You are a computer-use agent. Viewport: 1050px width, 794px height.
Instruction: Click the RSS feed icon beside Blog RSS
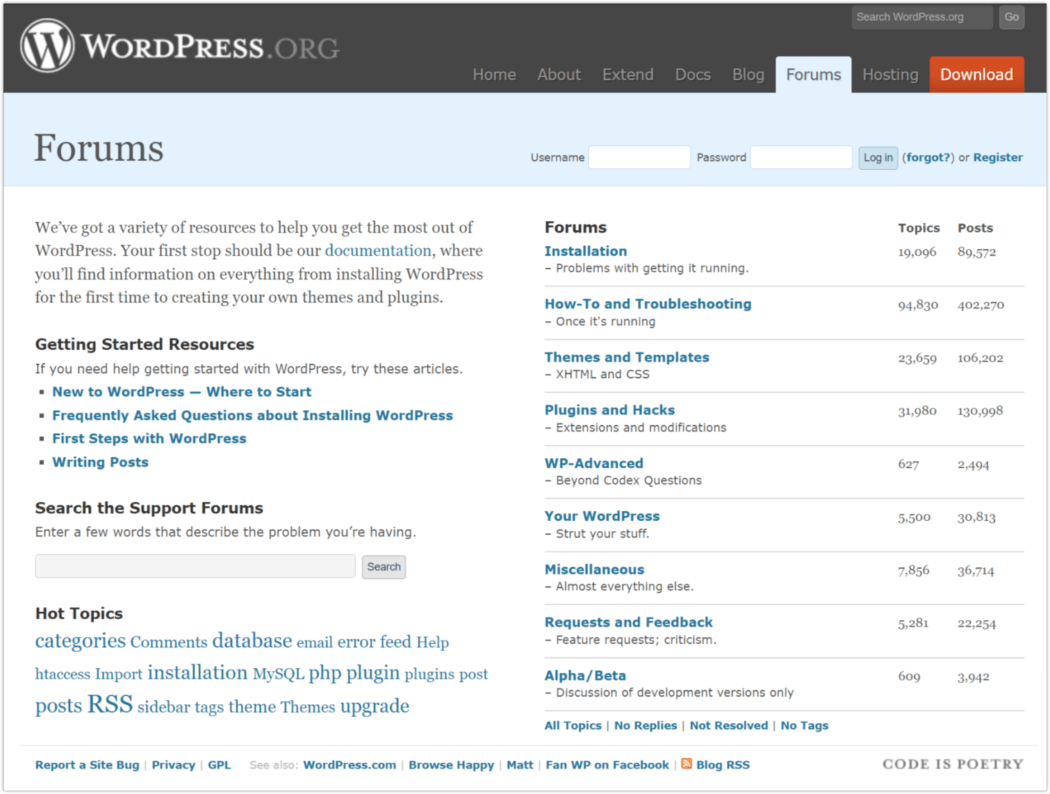pos(687,765)
